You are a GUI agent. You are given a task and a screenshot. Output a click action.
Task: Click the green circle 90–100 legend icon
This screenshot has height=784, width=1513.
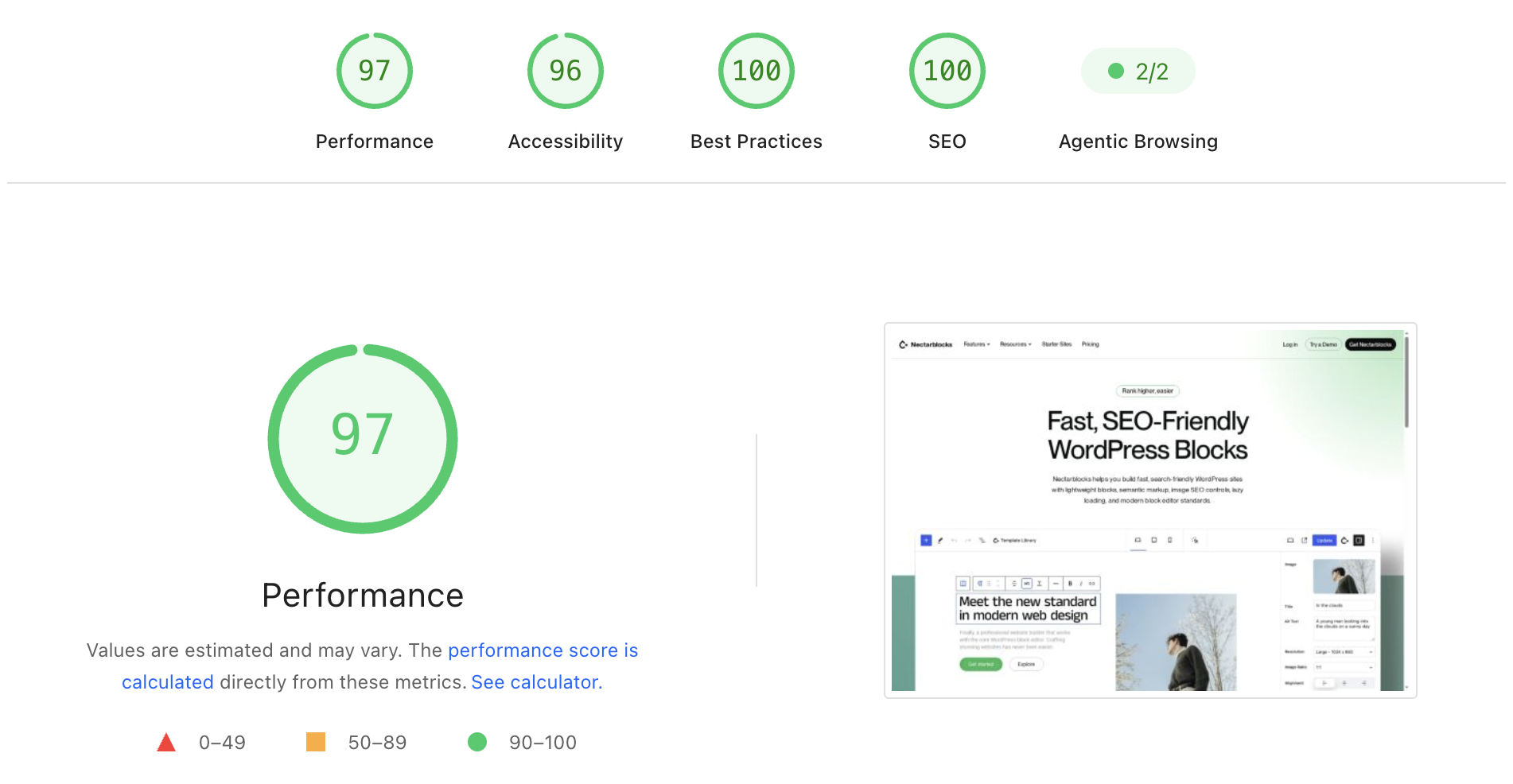click(477, 742)
